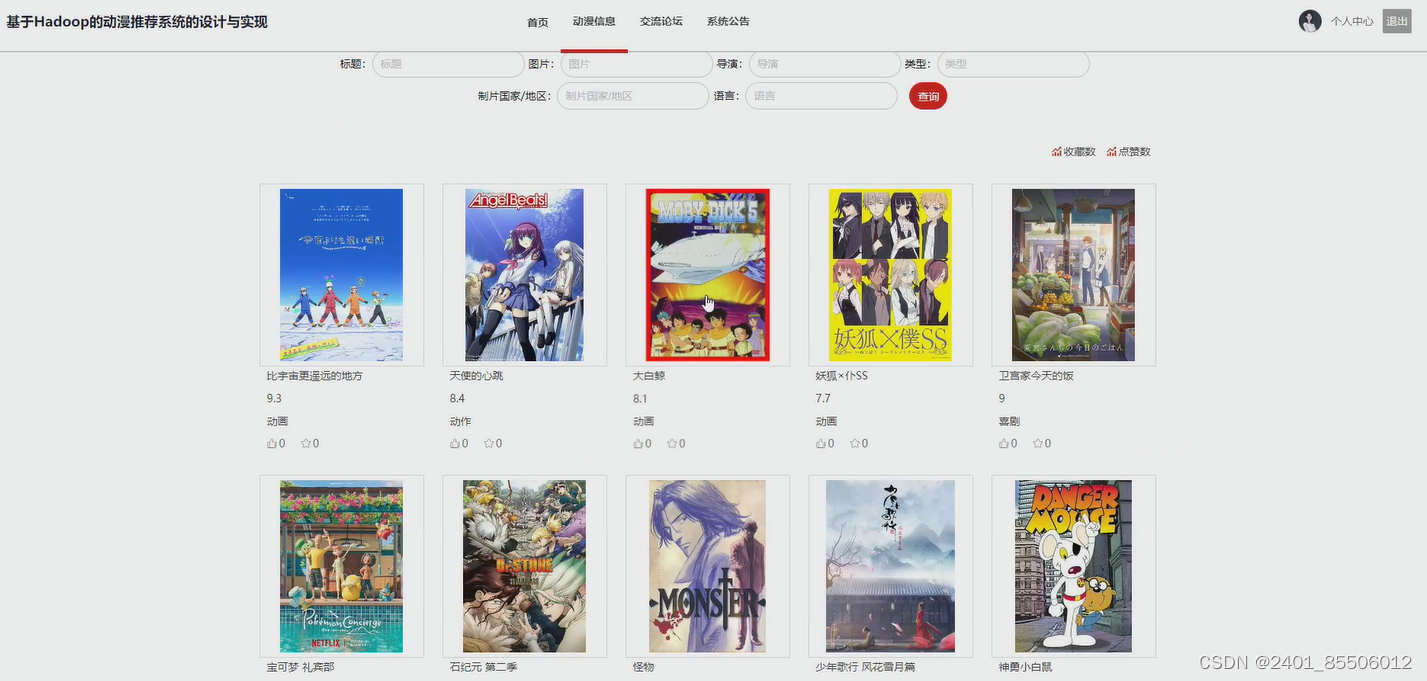The height and width of the screenshot is (681, 1427).
Task: Click site title 基于Hadoop的动漫推荐系统
Action: pos(137,22)
